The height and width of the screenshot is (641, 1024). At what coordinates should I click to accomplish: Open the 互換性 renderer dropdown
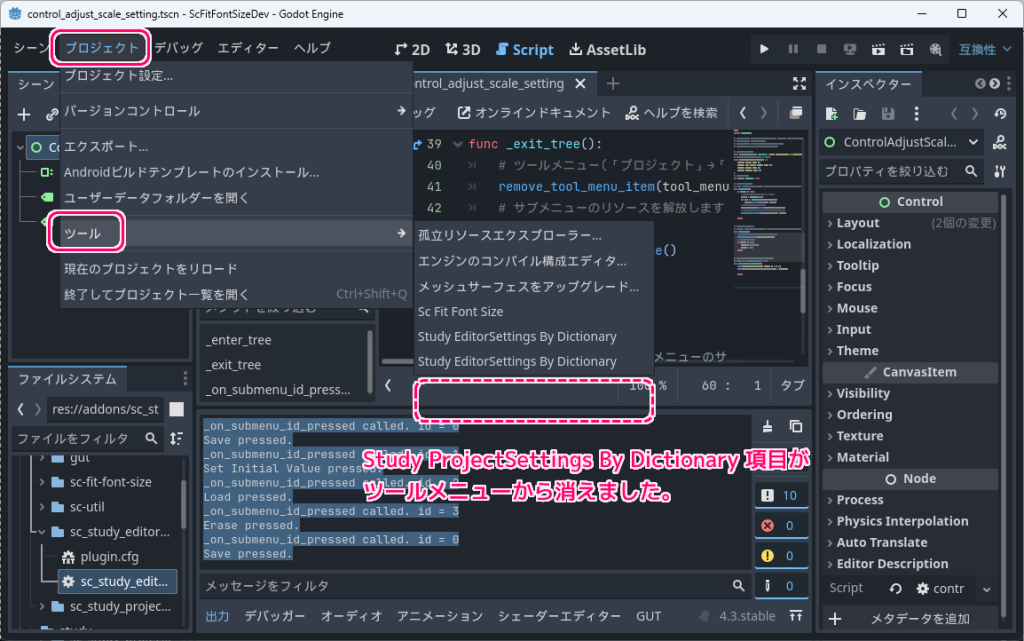pos(985,48)
